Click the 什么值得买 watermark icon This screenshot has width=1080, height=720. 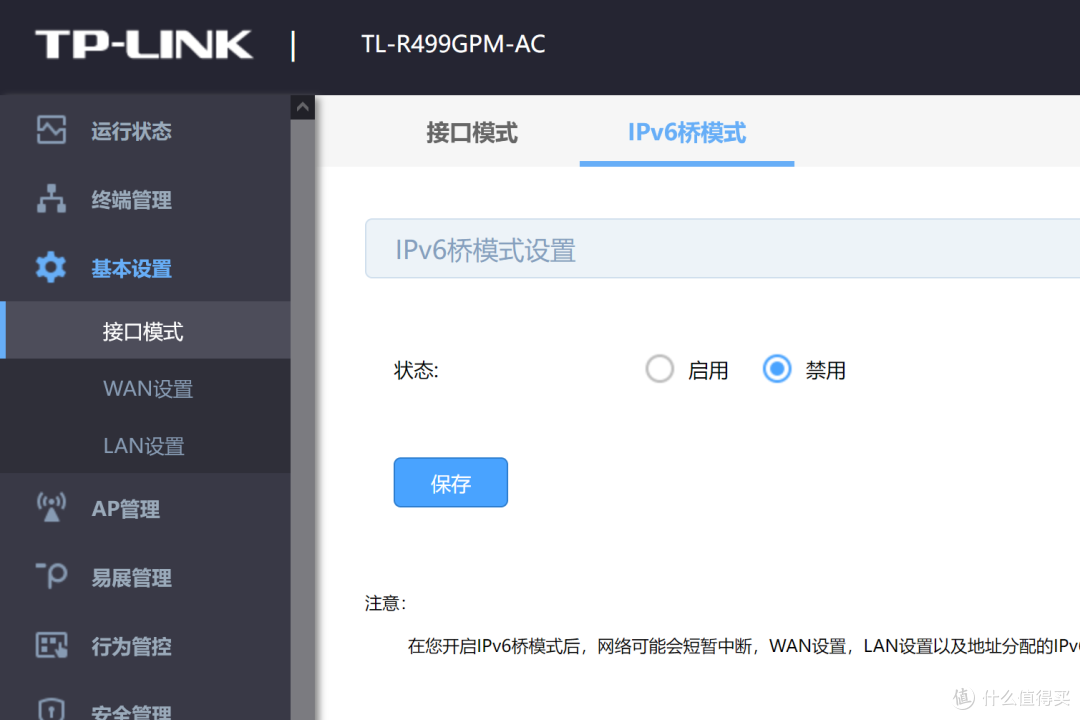tap(963, 699)
